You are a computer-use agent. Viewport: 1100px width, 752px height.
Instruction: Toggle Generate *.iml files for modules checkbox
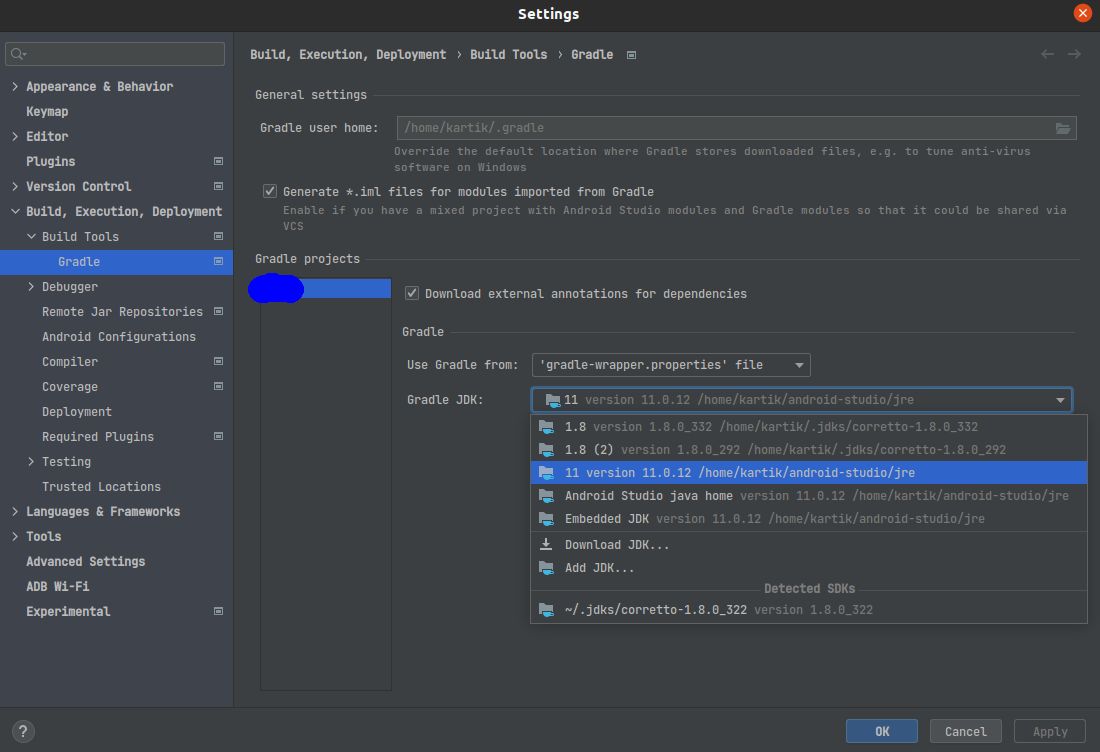tap(269, 191)
